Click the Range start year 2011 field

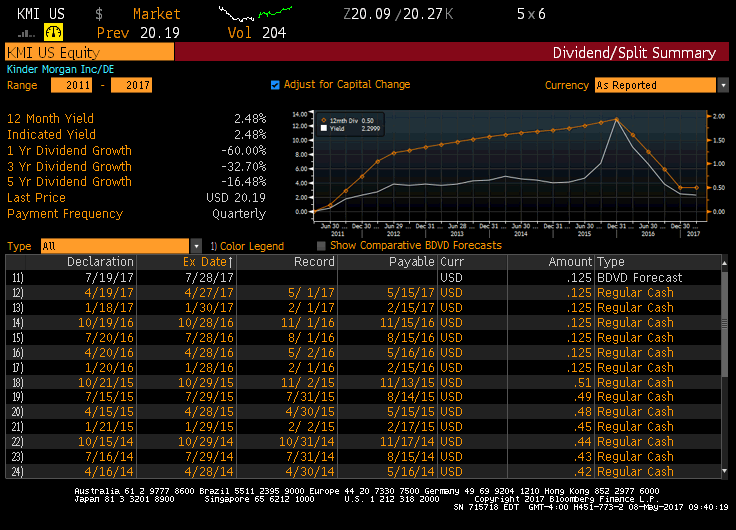point(71,85)
